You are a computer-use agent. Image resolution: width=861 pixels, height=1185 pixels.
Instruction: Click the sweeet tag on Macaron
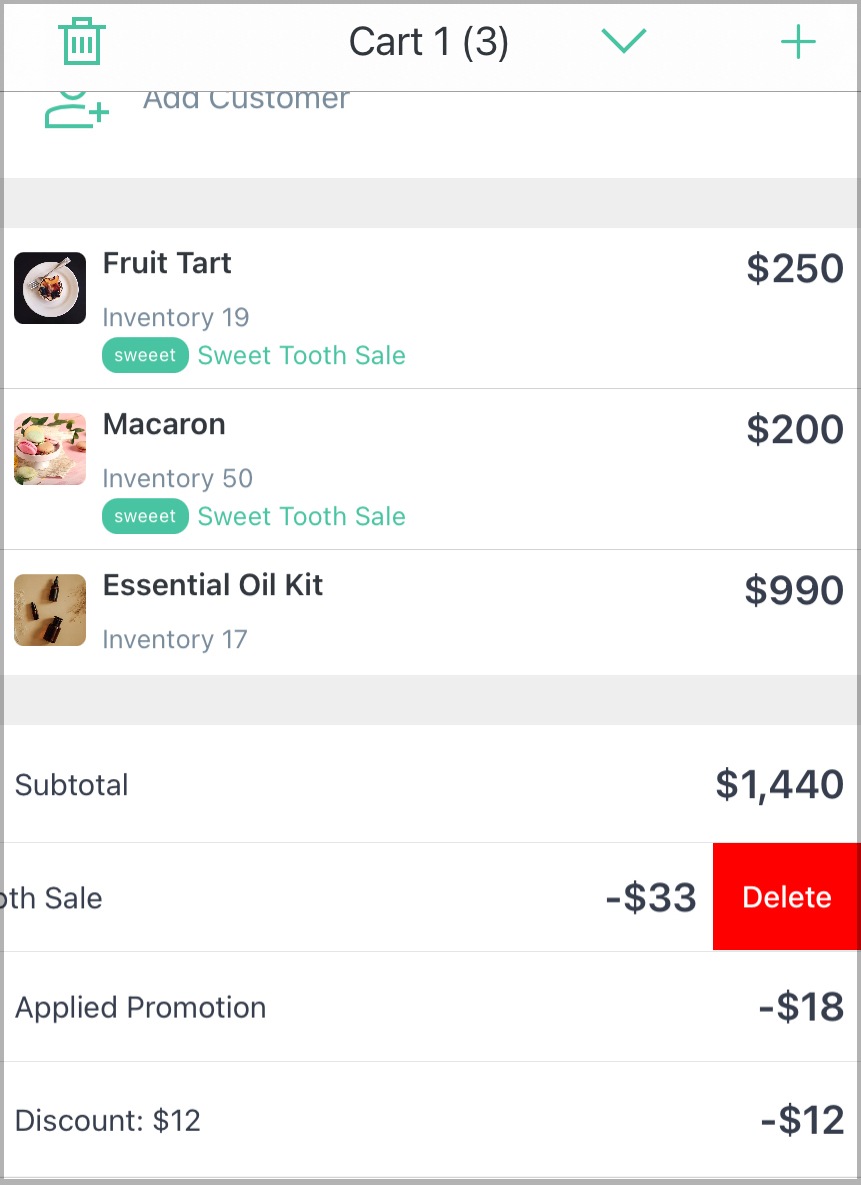pyautogui.click(x=145, y=516)
